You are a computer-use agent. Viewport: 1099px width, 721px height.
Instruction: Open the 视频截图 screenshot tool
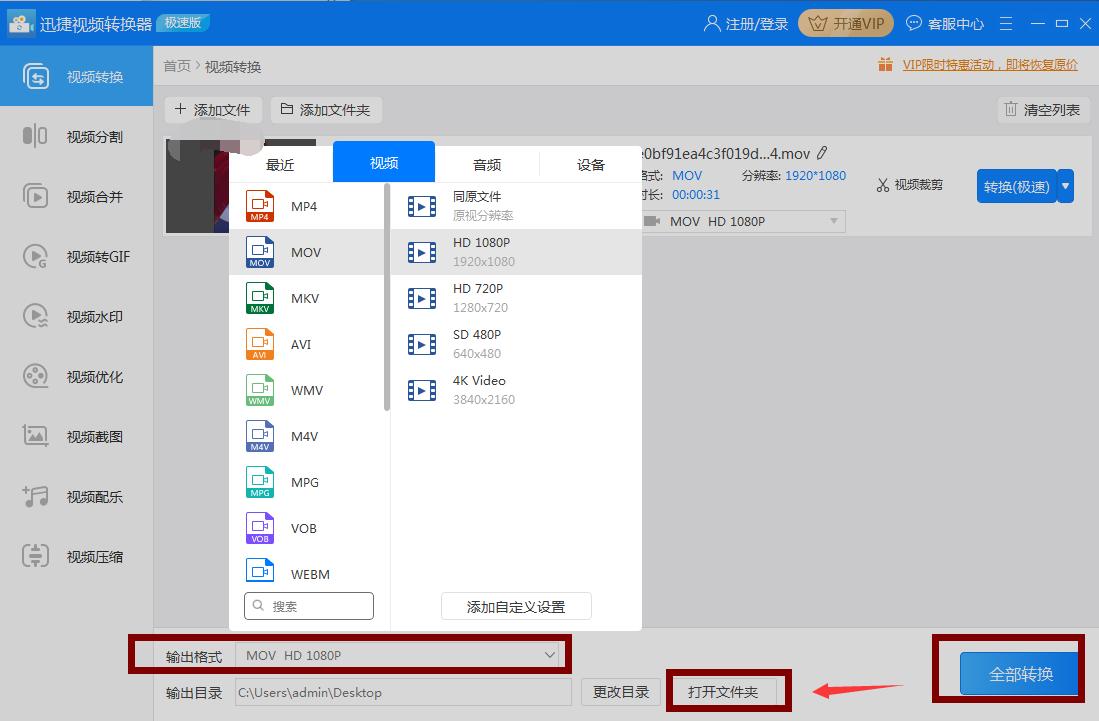(x=76, y=437)
